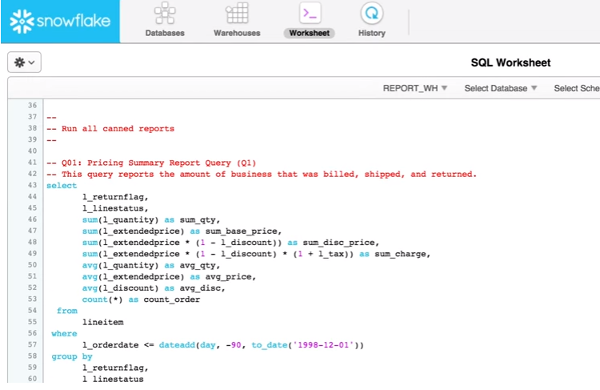Viewport: 600px width, 390px height.
Task: Expand the gear menu chevron
Action: coord(32,62)
